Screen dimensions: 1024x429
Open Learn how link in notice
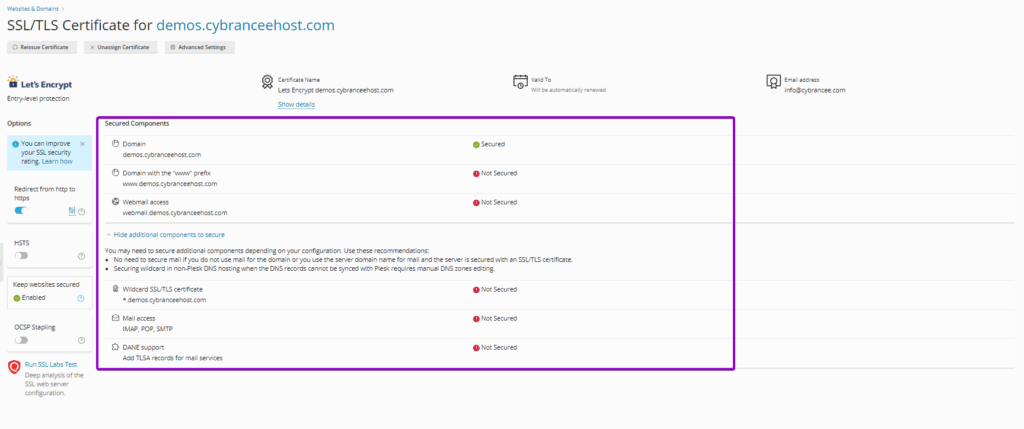[x=57, y=161]
